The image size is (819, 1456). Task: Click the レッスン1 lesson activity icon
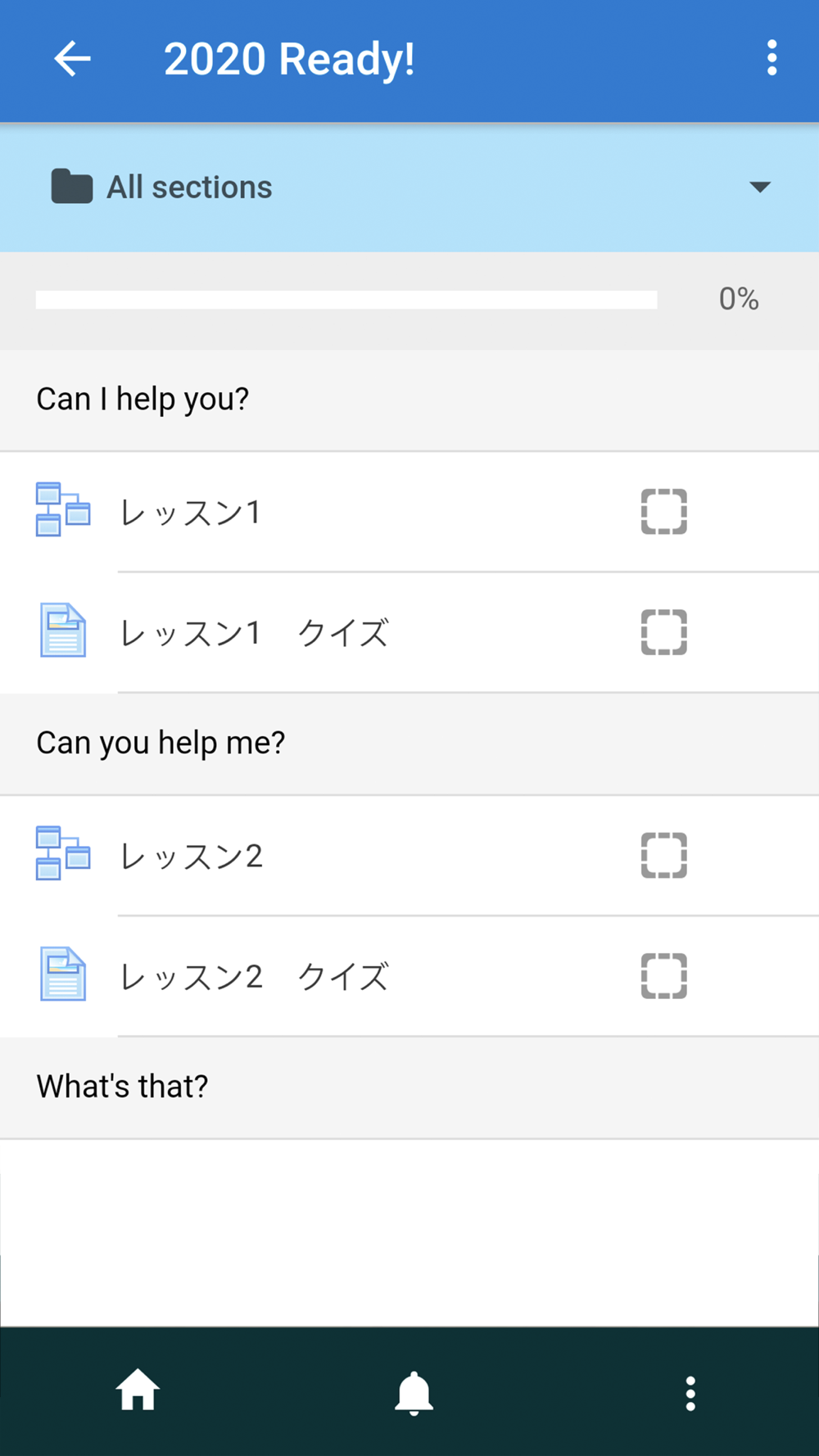point(63,510)
